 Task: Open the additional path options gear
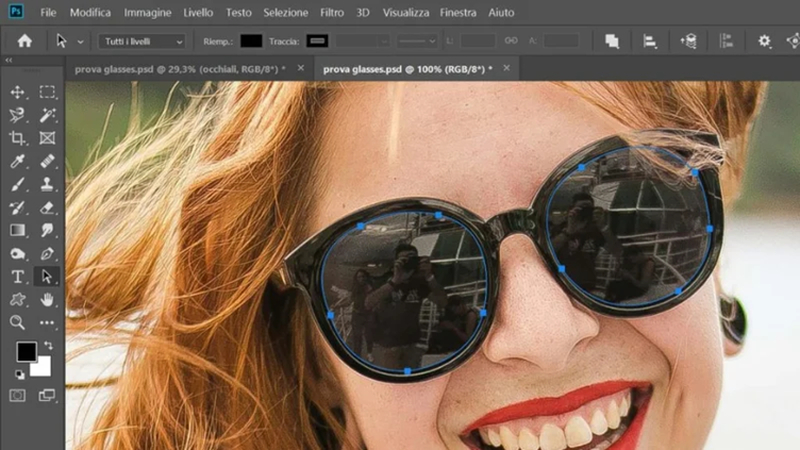point(764,41)
